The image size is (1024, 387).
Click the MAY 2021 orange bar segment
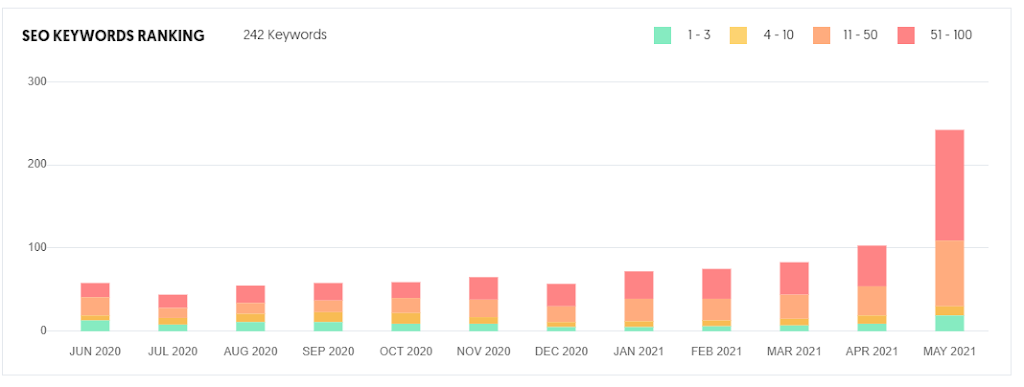click(950, 273)
